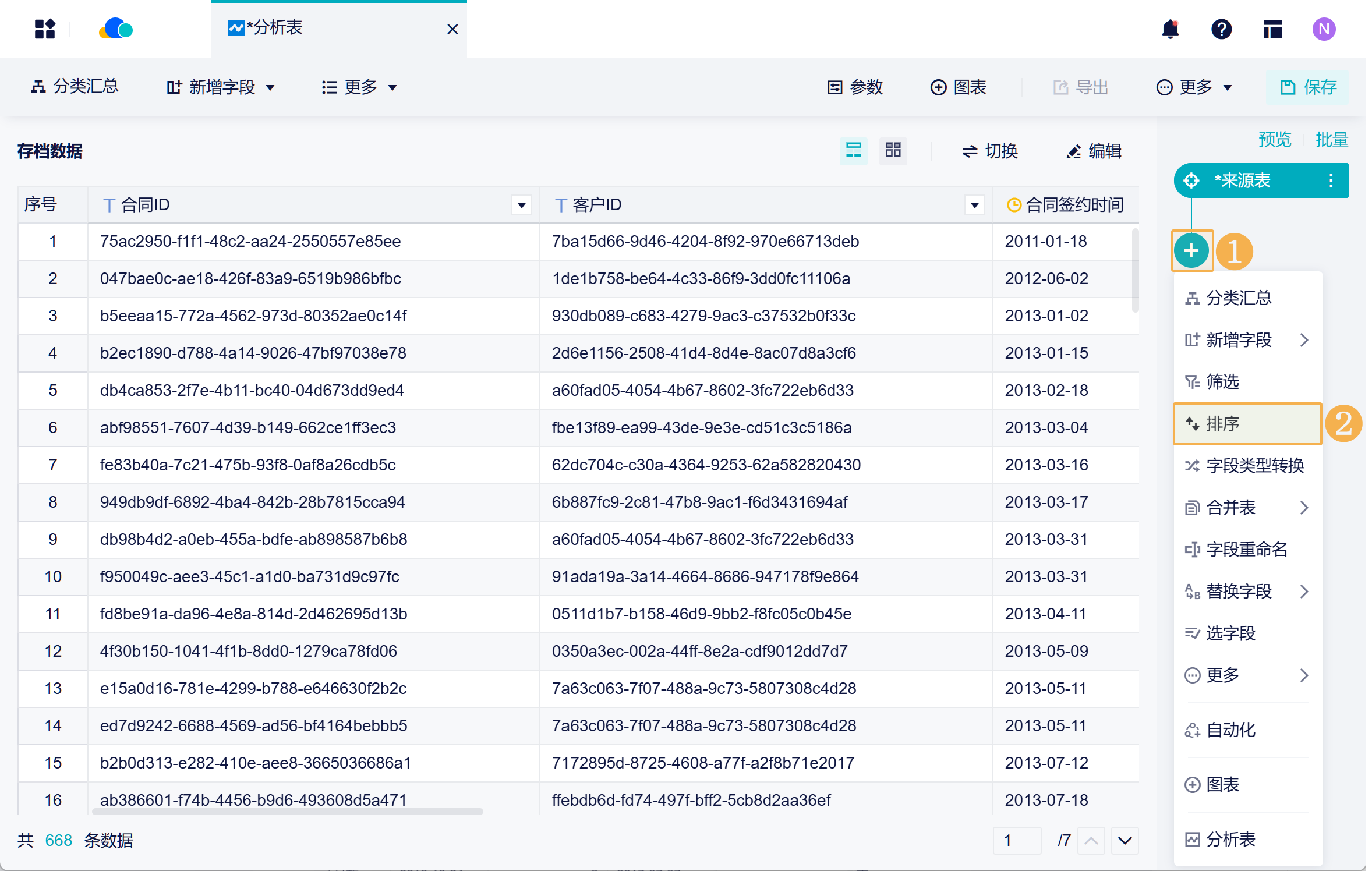
Task: Open 客户ID column dropdown arrow
Action: [975, 205]
